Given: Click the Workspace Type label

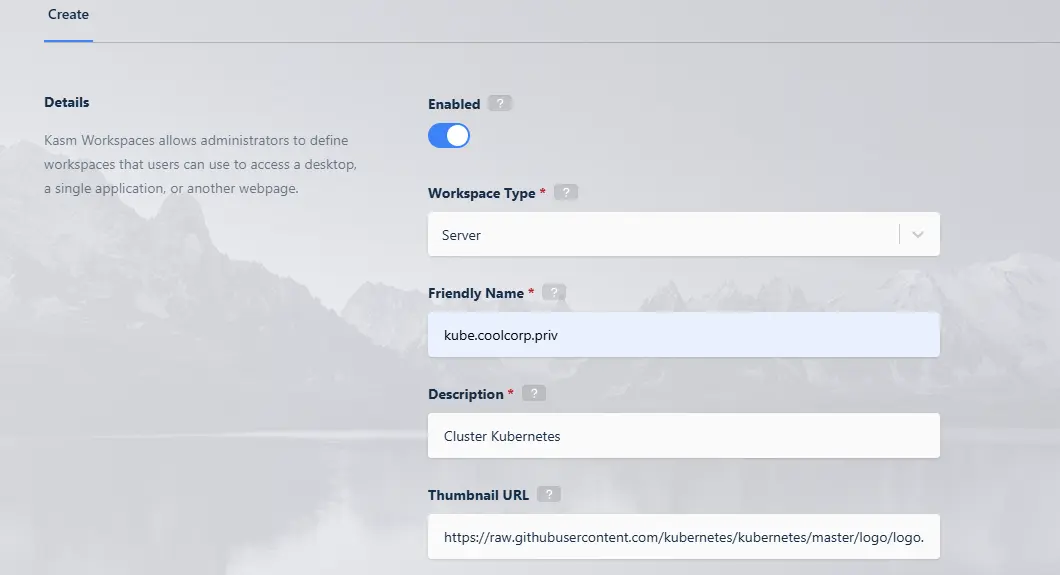Looking at the screenshot, I should pyautogui.click(x=481, y=193).
